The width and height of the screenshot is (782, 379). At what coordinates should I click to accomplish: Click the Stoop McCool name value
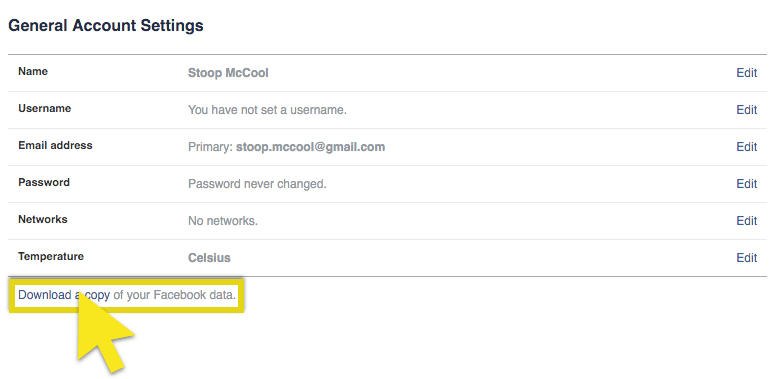click(228, 73)
